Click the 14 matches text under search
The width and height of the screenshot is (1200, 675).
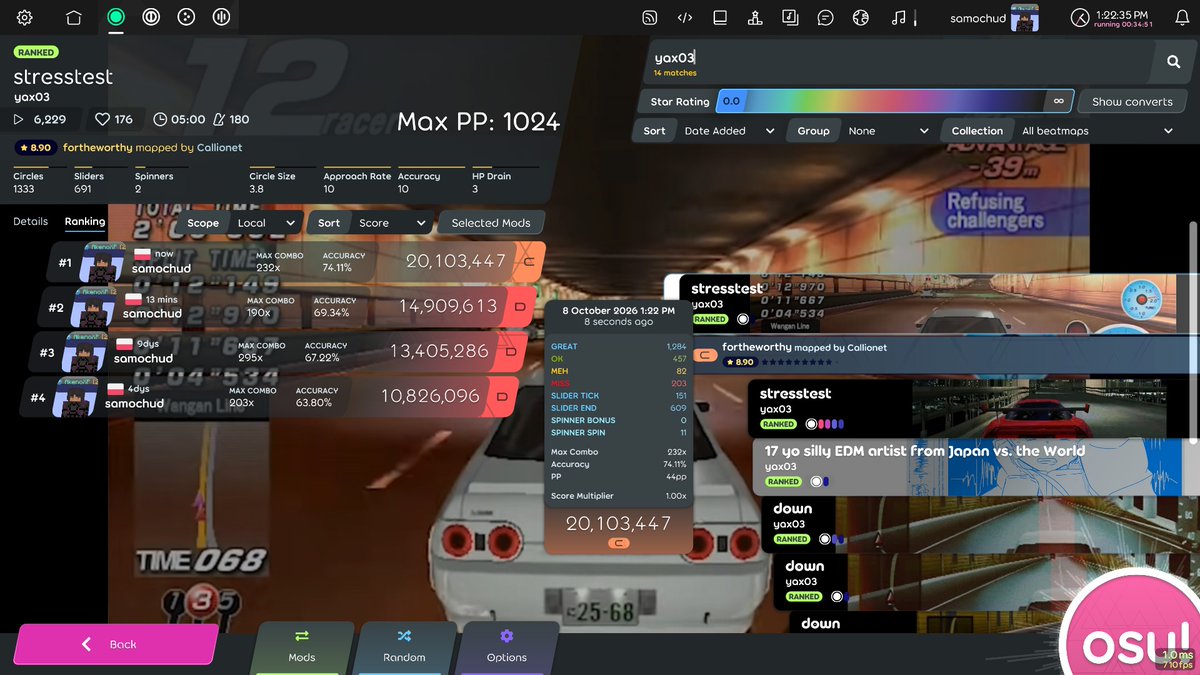[675, 73]
